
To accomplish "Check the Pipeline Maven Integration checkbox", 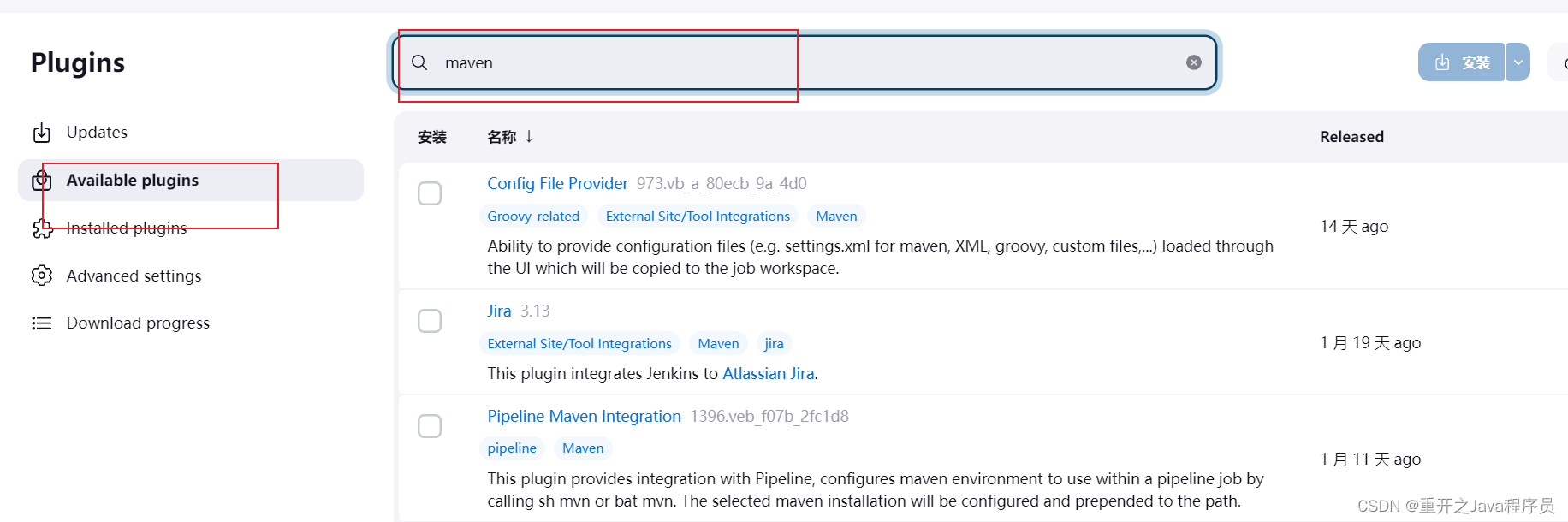I will tap(430, 426).
